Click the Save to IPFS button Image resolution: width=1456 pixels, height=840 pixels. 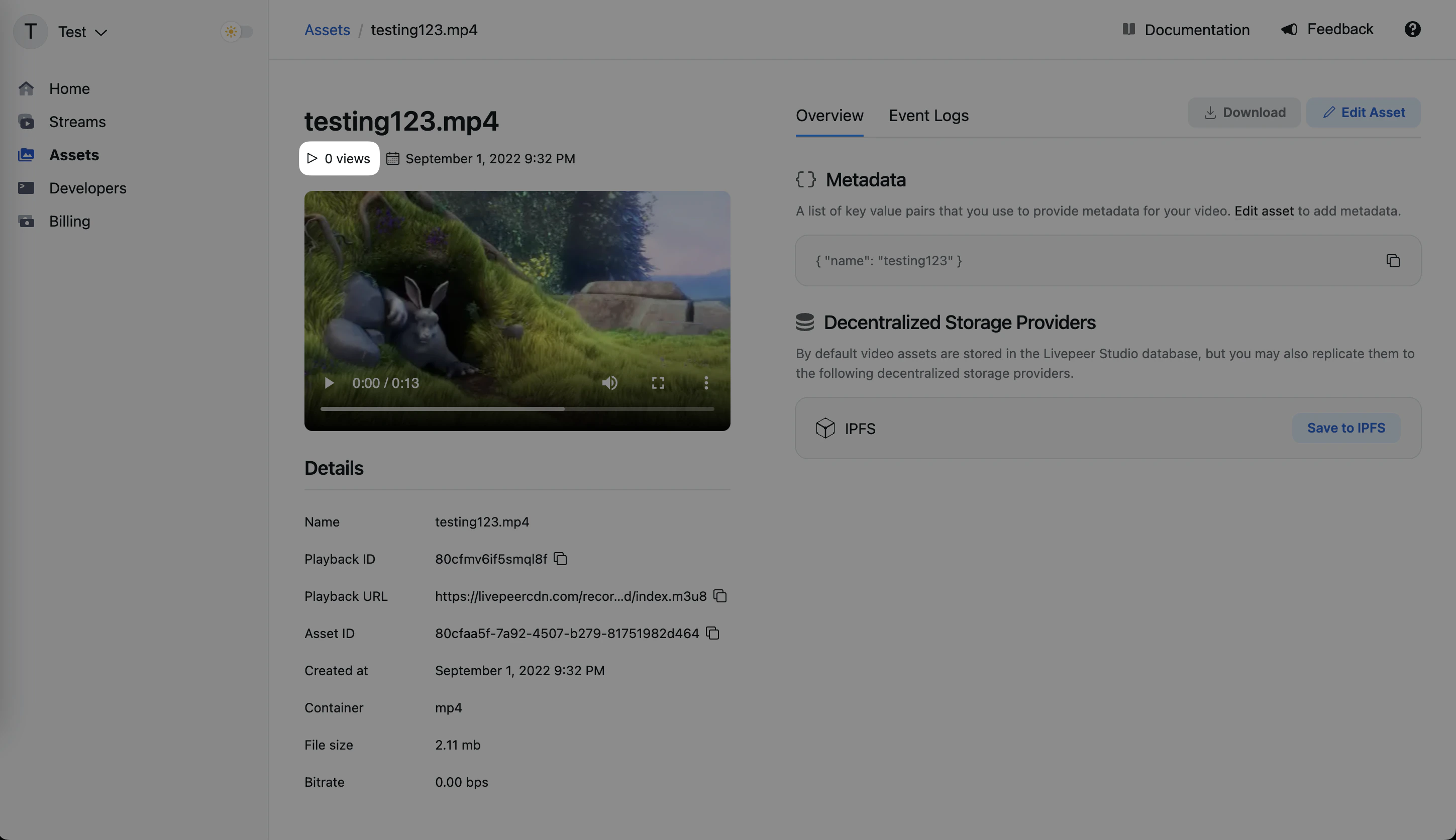coord(1346,428)
